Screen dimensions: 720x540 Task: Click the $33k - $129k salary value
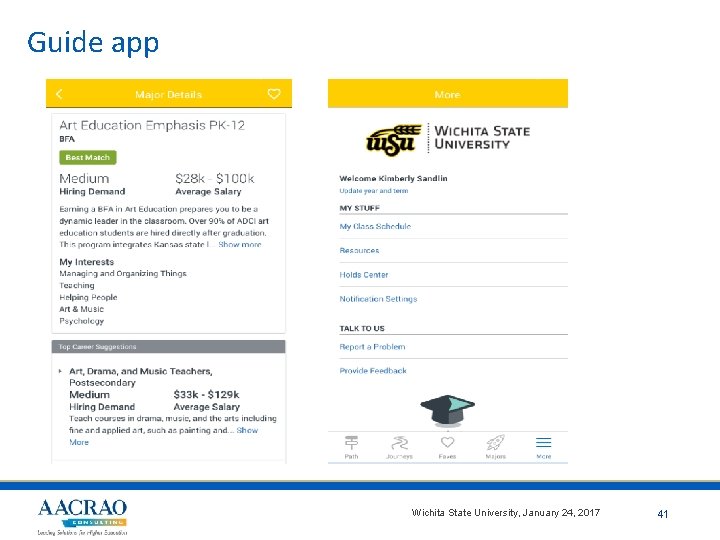pyautogui.click(x=206, y=394)
